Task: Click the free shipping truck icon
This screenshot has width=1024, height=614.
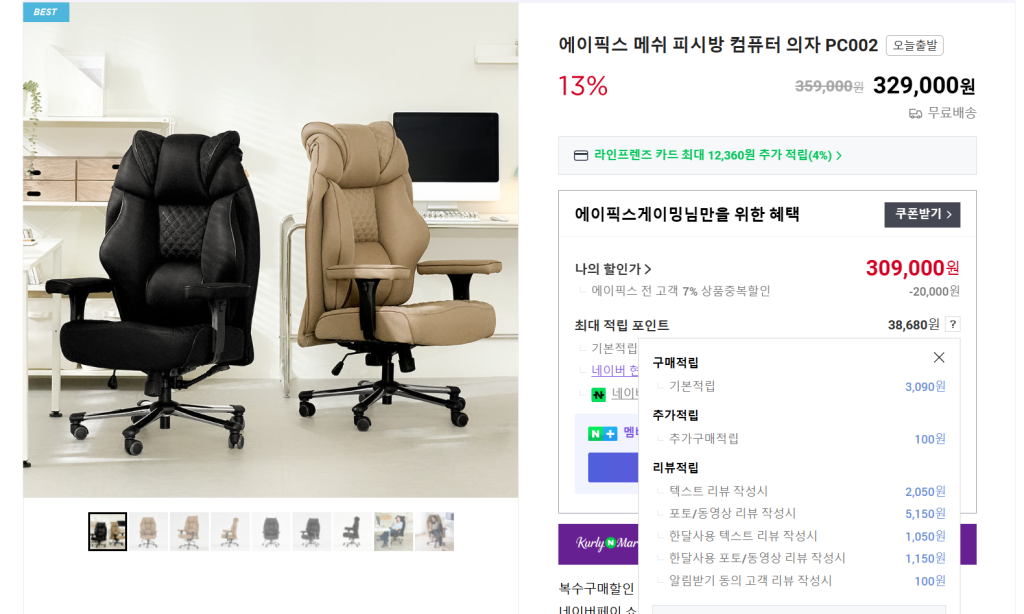Action: tap(916, 114)
